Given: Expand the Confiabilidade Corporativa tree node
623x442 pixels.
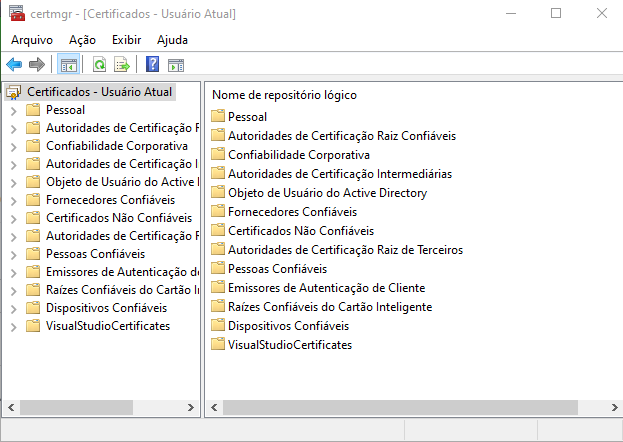Looking at the screenshot, I should click(x=13, y=146).
